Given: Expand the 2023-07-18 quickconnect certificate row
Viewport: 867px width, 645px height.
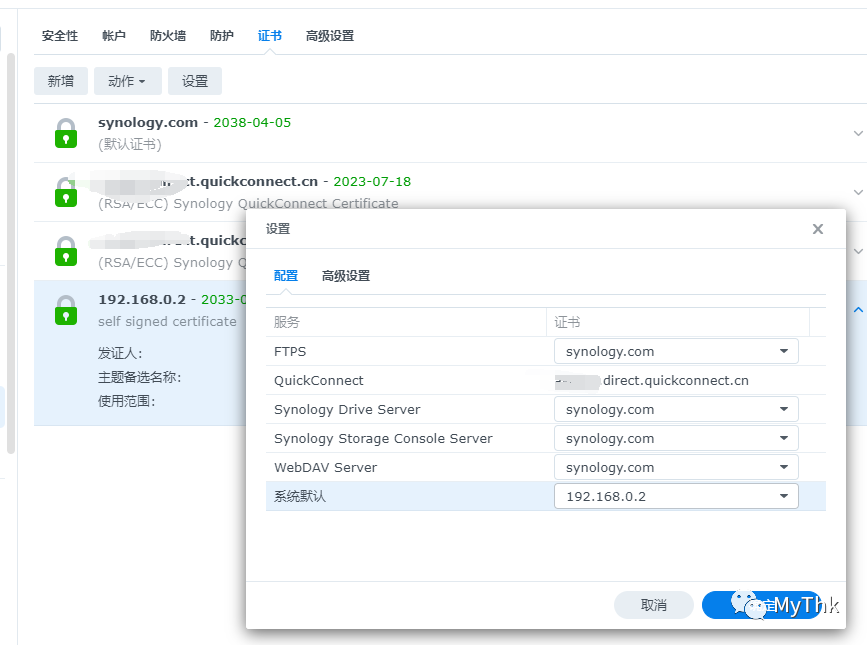Looking at the screenshot, I should (858, 192).
